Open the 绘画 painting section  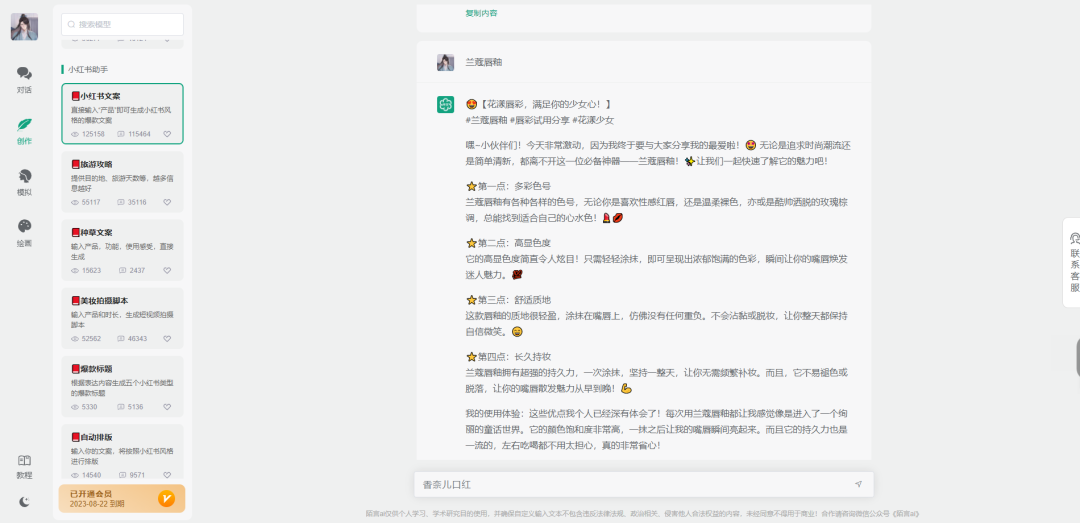24,233
